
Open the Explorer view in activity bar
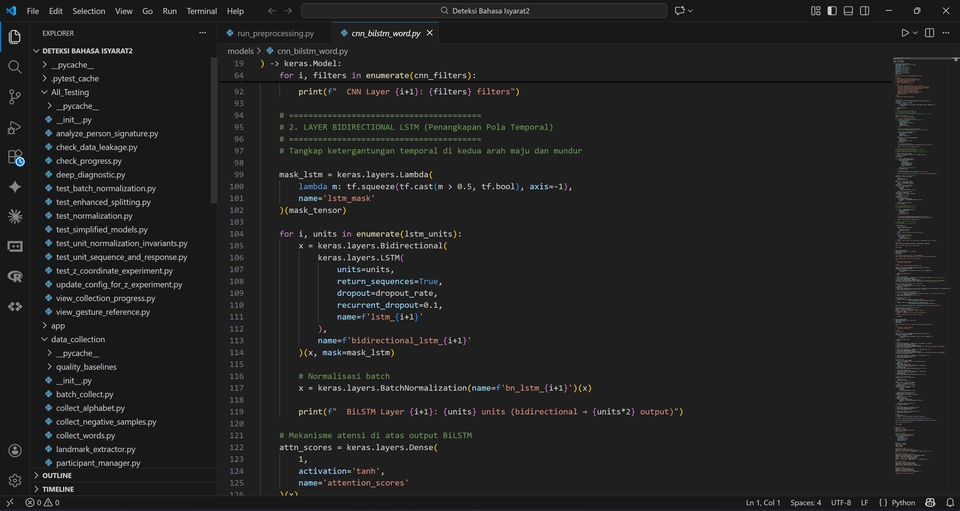tap(15, 37)
